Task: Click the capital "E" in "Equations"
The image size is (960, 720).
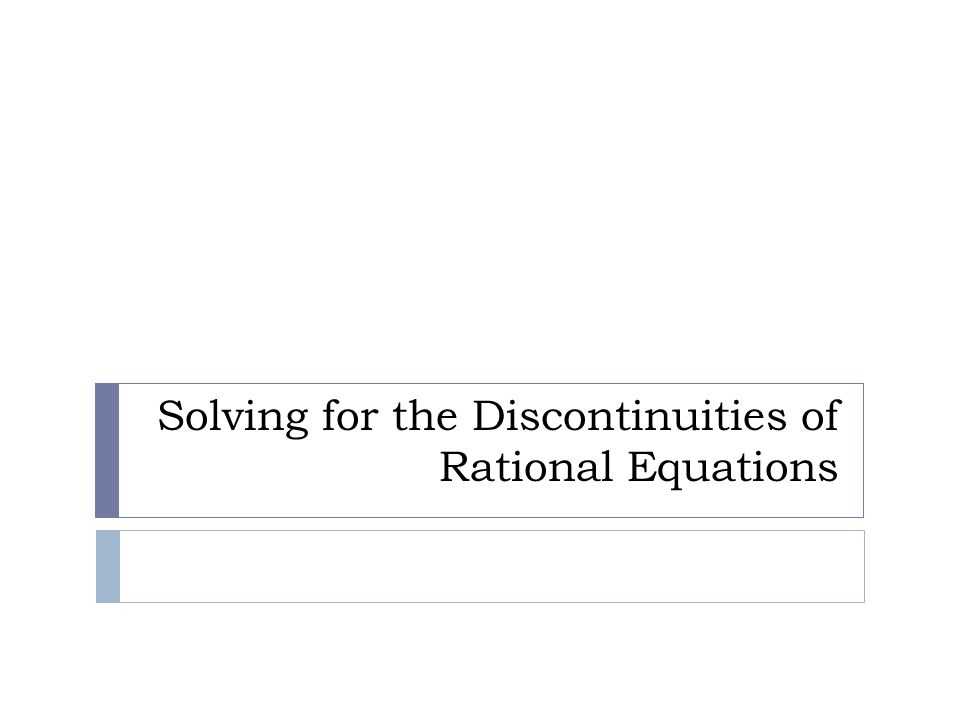Action: pyautogui.click(x=643, y=467)
